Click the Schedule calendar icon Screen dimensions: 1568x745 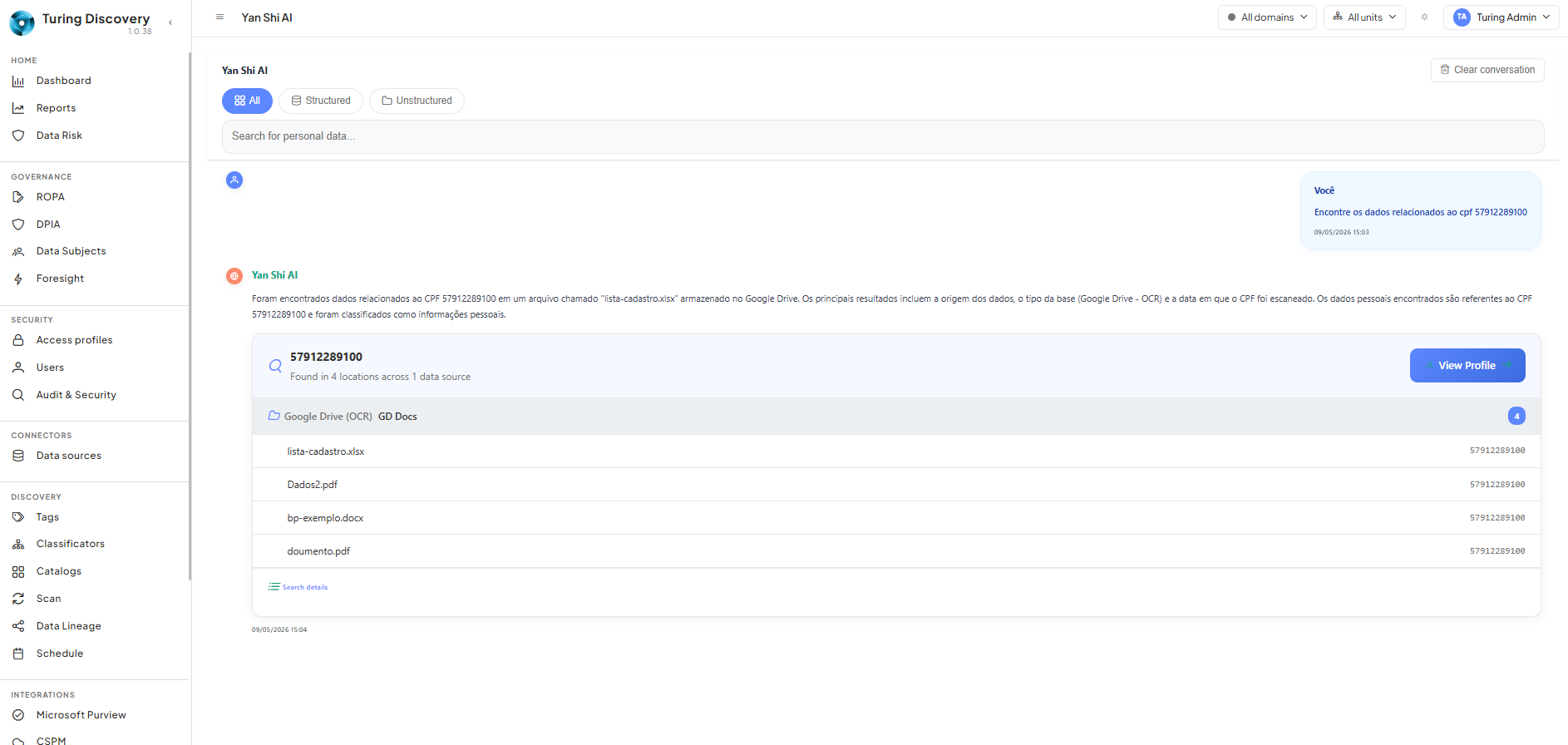click(18, 654)
